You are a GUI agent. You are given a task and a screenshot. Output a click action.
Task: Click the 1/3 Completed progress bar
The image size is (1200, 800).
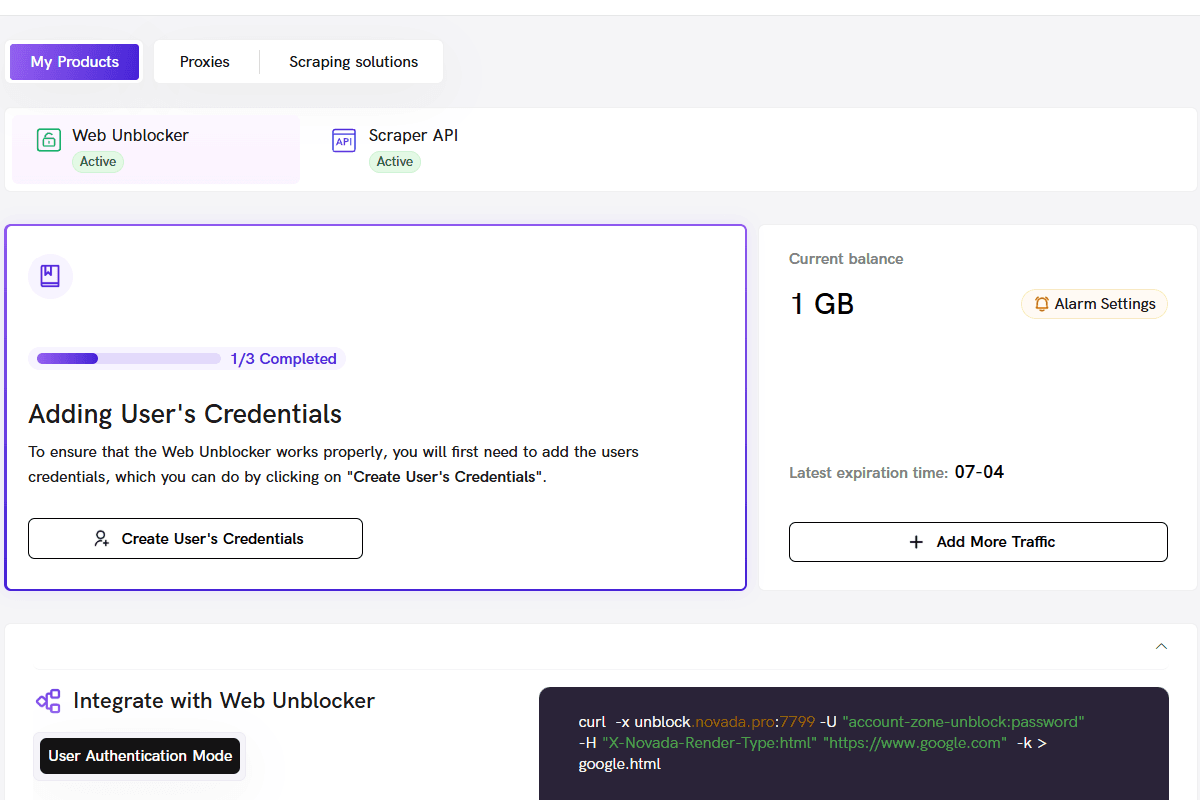[x=129, y=358]
